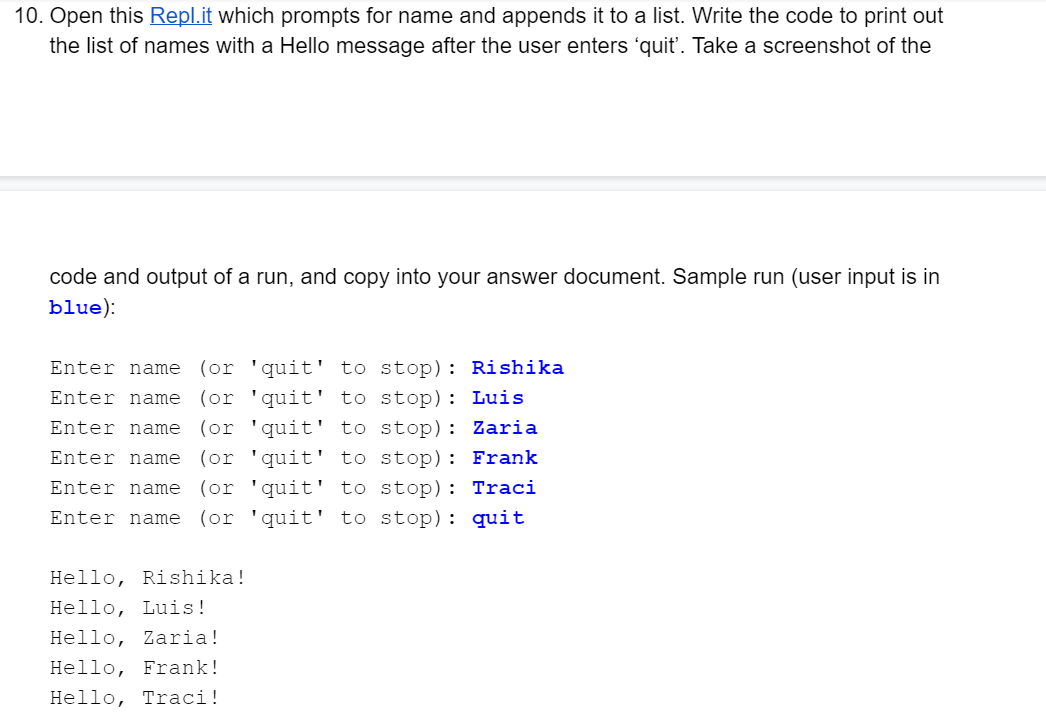Viewport: 1046px width, 726px height.
Task: Open the Repl.it hyperlink
Action: click(x=181, y=16)
